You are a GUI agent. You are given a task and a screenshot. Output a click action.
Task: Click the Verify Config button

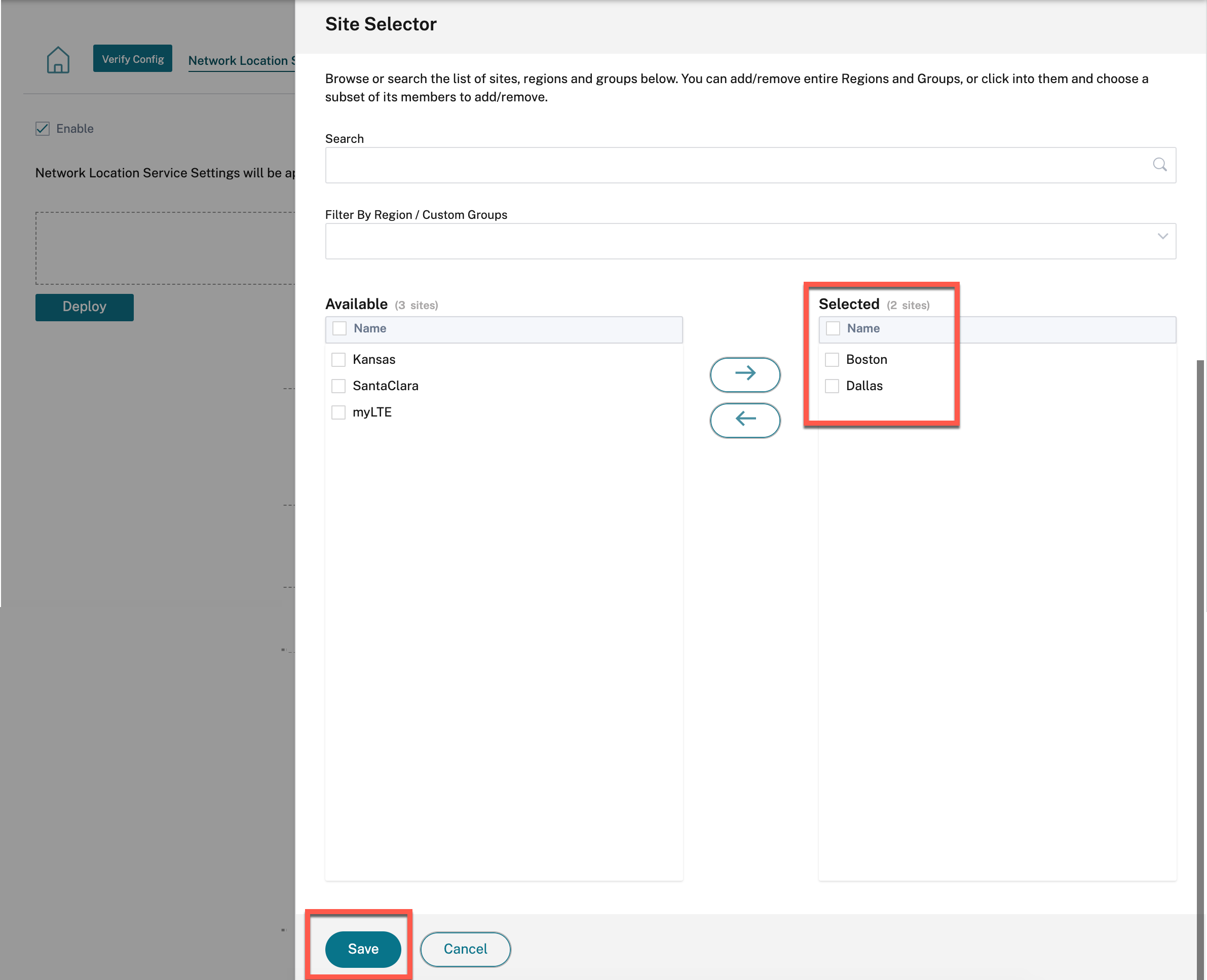[x=133, y=59]
